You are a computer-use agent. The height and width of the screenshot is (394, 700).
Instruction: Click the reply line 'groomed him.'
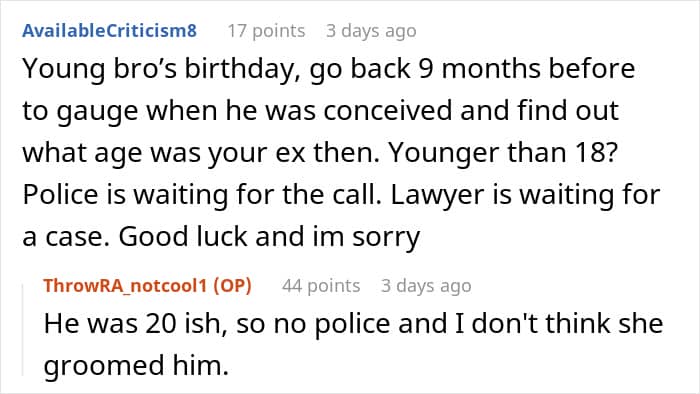tap(136, 365)
